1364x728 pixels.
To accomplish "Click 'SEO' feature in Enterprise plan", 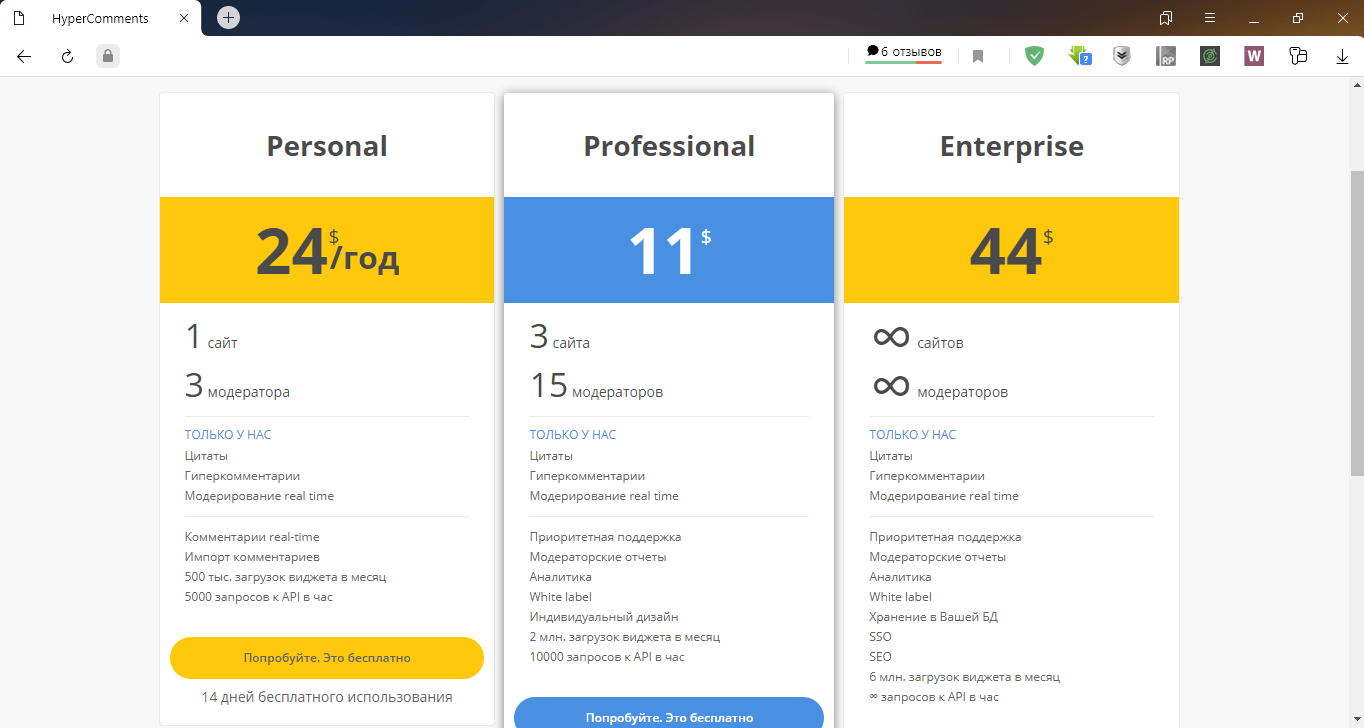I will pyautogui.click(x=881, y=657).
